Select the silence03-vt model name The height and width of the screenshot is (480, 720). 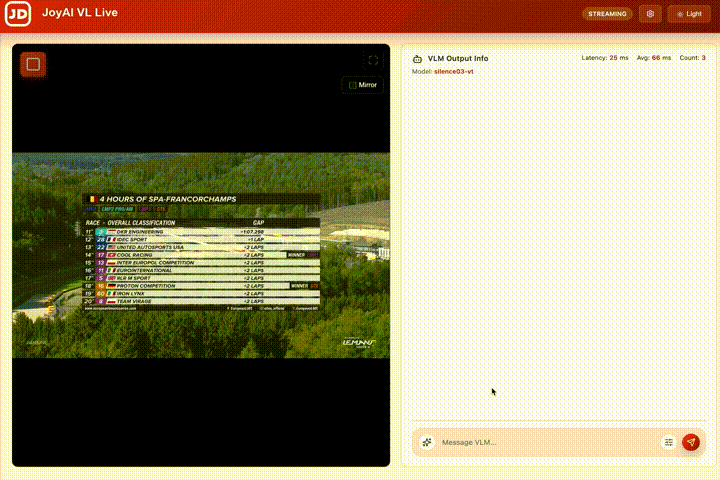point(453,72)
